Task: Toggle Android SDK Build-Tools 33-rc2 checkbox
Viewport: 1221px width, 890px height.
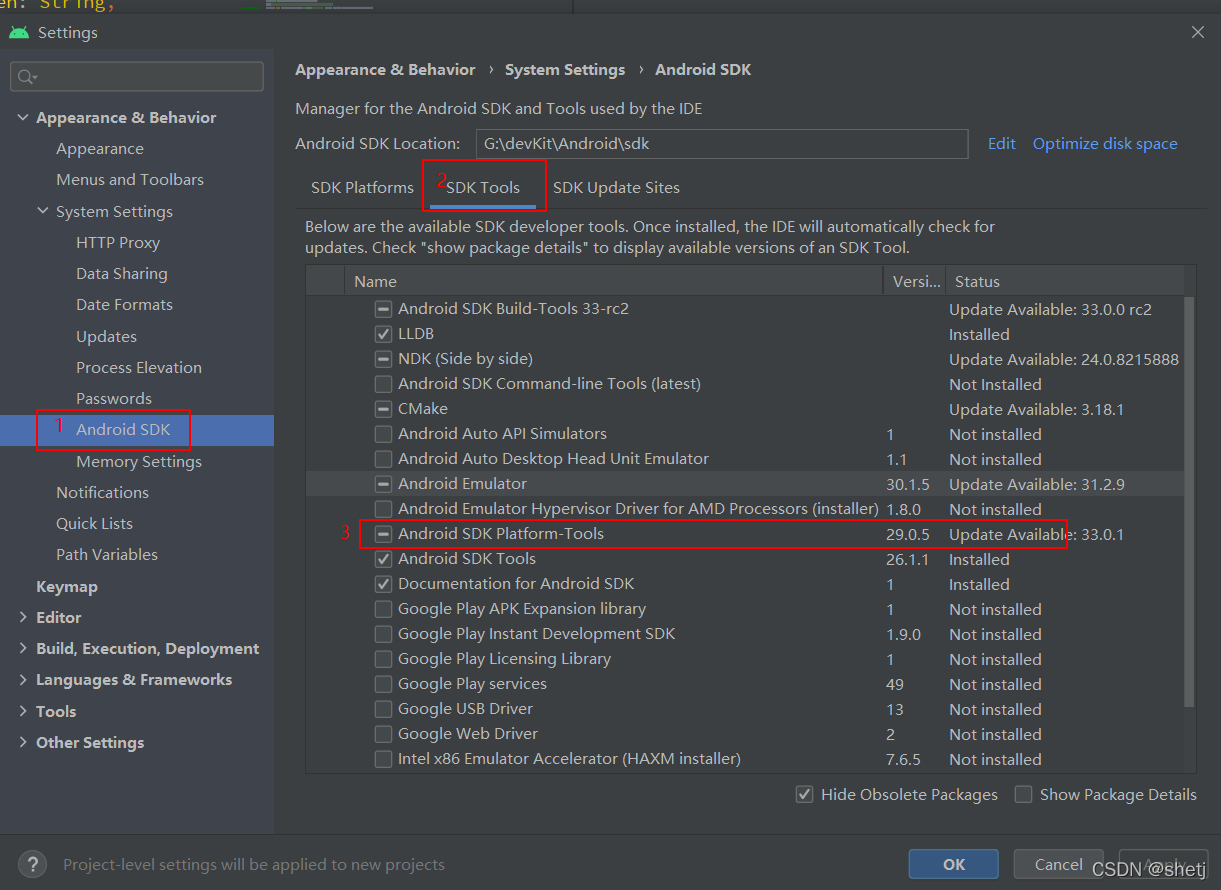Action: (383, 309)
